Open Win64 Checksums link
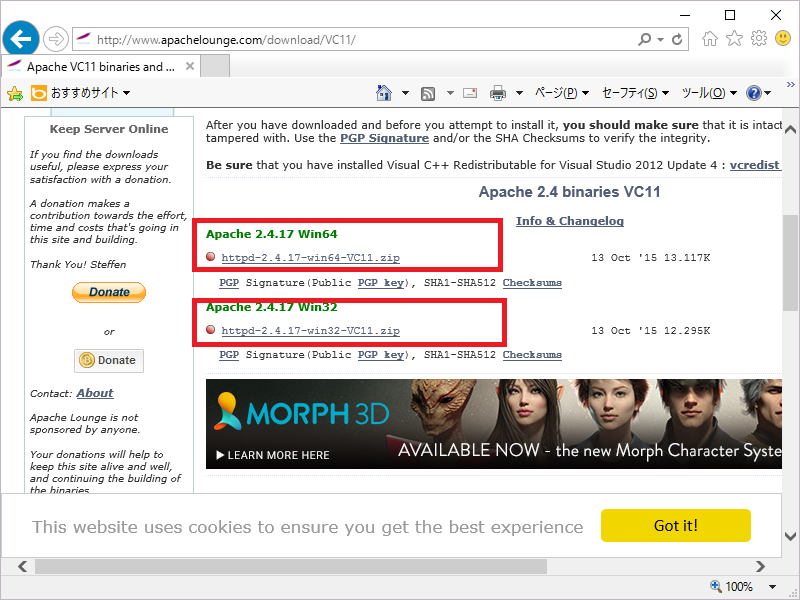Image resolution: width=800 pixels, height=600 pixels. [532, 283]
